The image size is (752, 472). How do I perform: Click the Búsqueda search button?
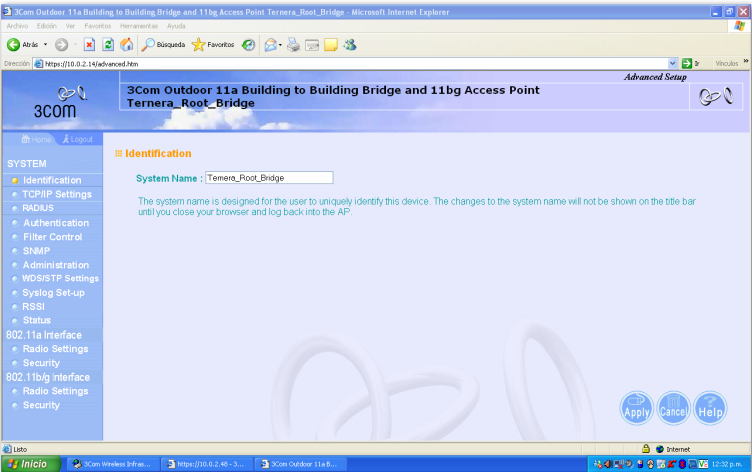pyautogui.click(x=163, y=44)
